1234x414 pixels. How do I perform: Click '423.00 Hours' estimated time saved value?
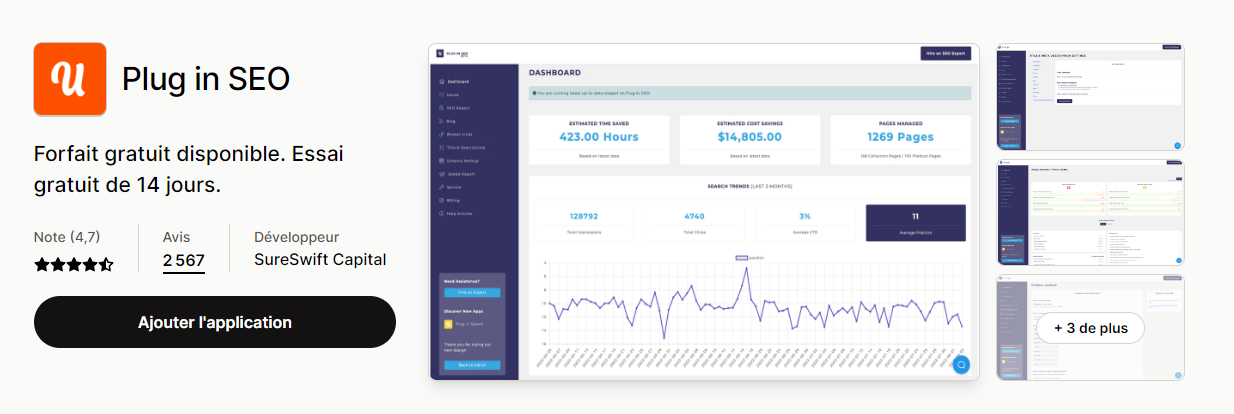(x=599, y=137)
